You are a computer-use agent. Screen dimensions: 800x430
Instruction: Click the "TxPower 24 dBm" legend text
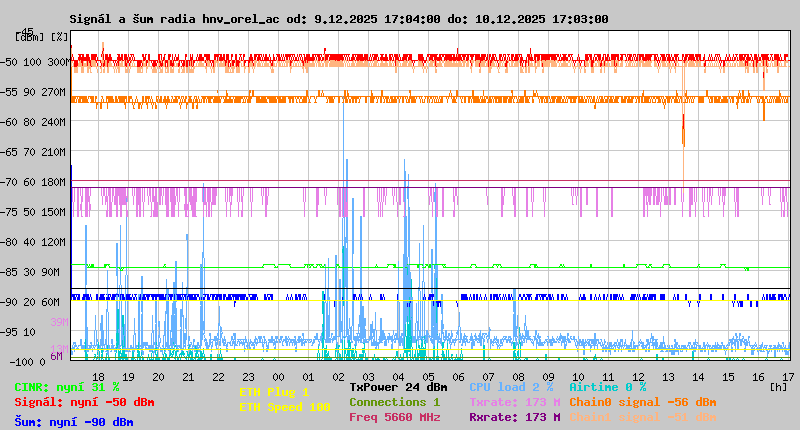(x=398, y=387)
